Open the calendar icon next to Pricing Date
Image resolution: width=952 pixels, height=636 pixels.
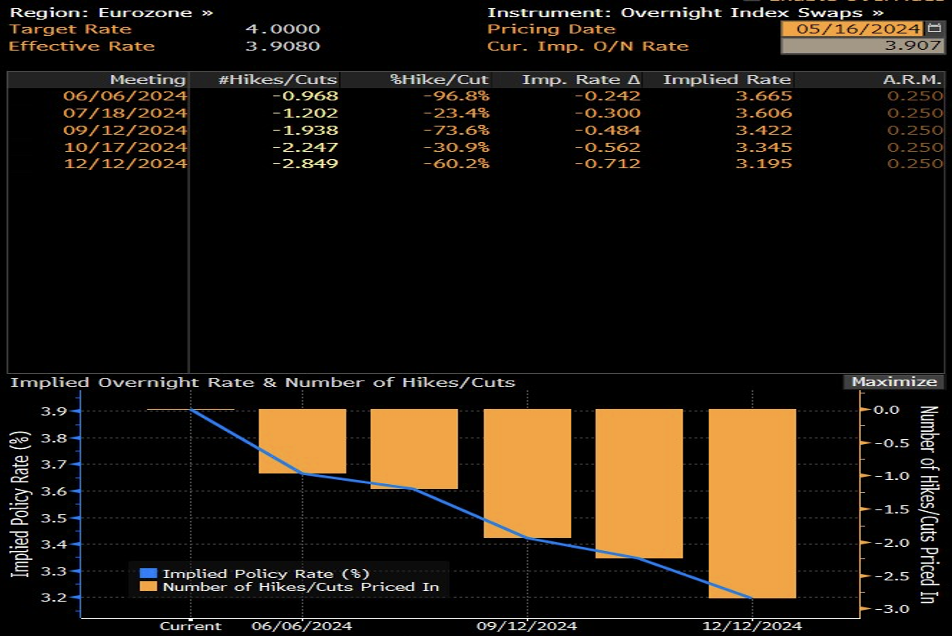tap(934, 29)
